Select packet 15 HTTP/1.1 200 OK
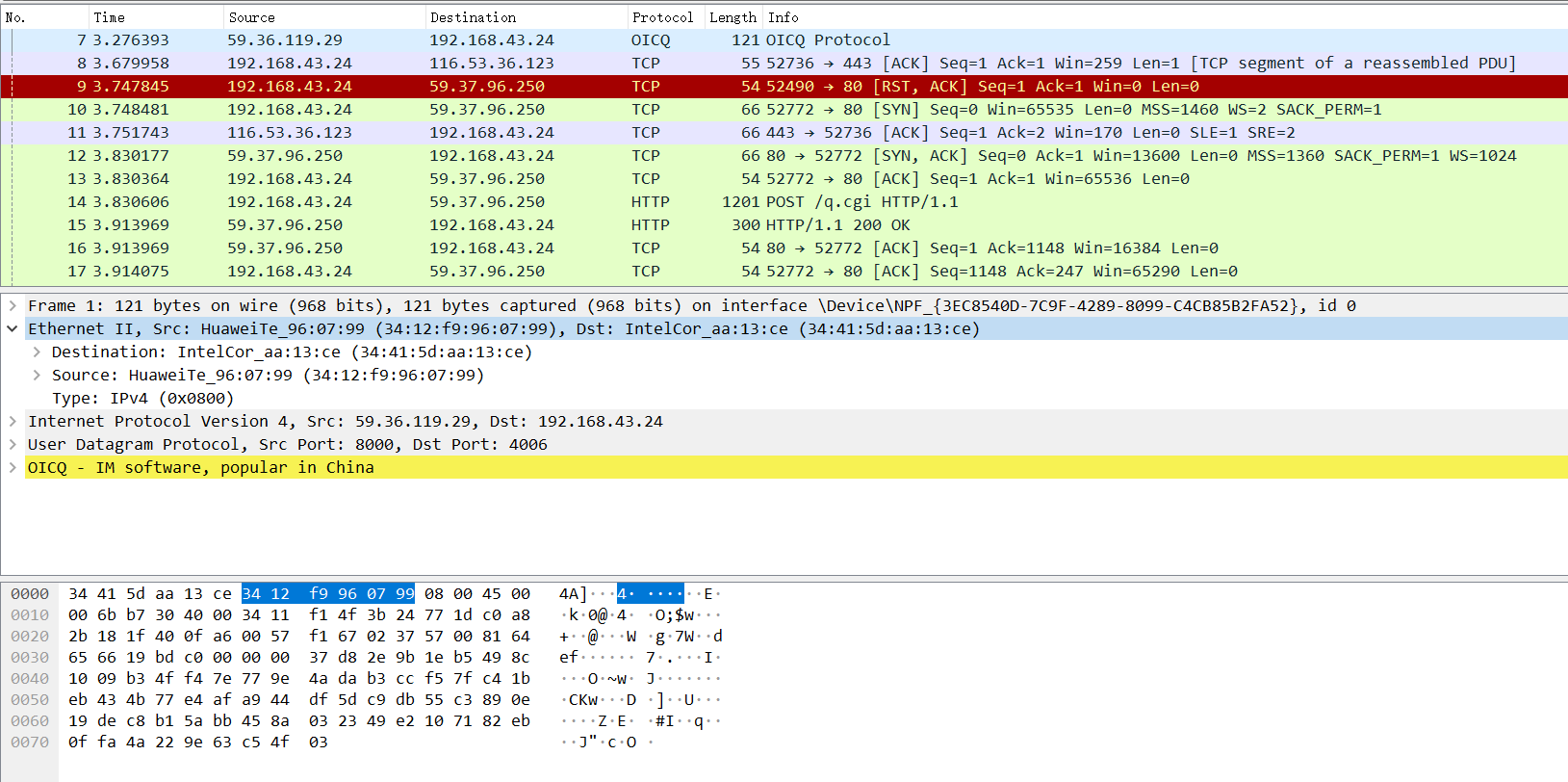The height and width of the screenshot is (782, 1568). click(x=784, y=225)
